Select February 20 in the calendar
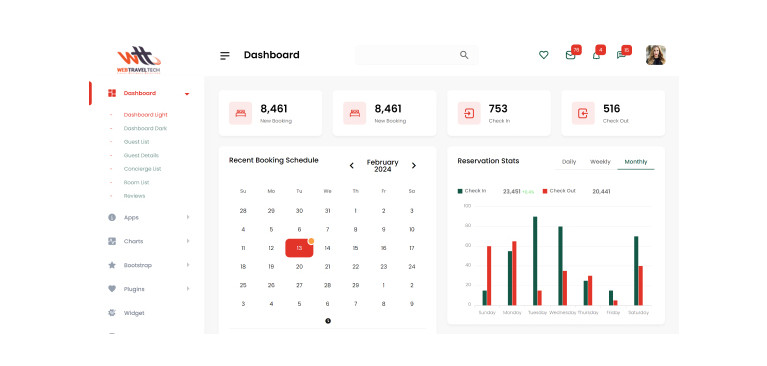Screen dimensions: 767x366 (x=299, y=267)
